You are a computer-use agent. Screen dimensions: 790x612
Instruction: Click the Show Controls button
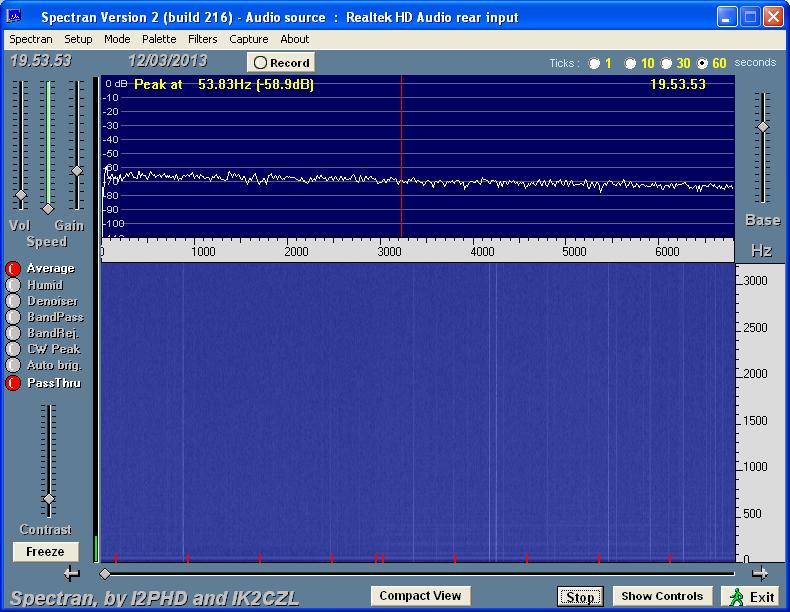pos(662,596)
